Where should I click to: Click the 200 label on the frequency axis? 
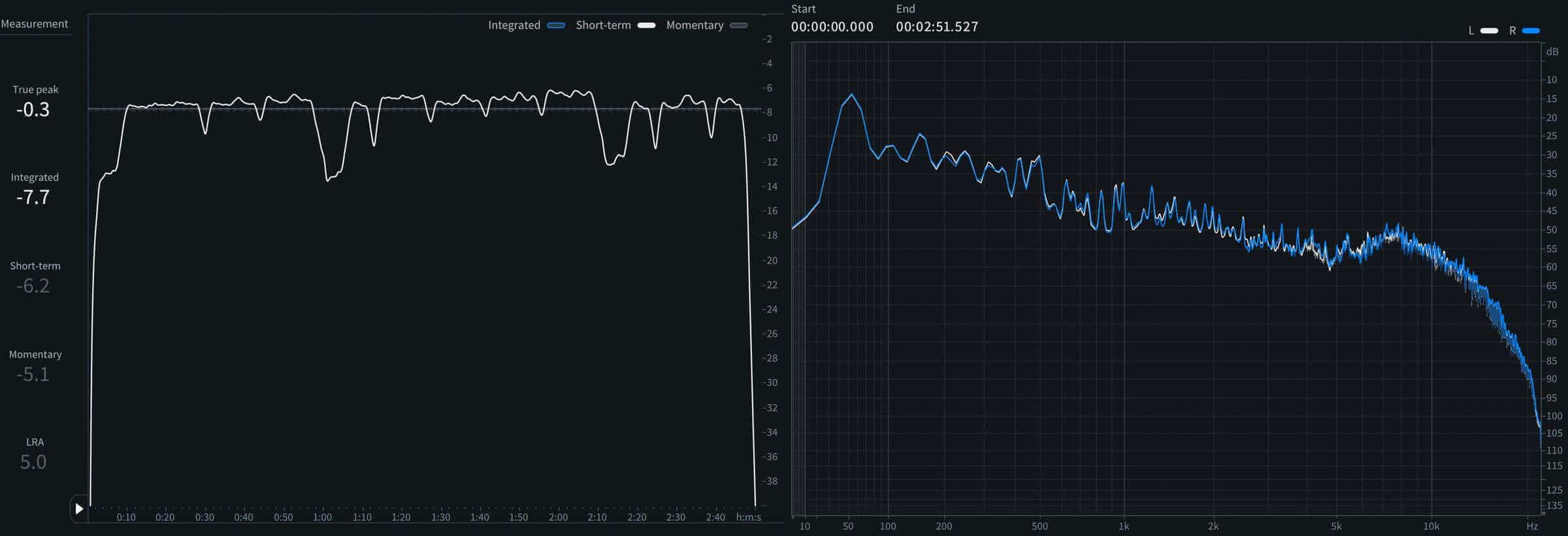943,526
